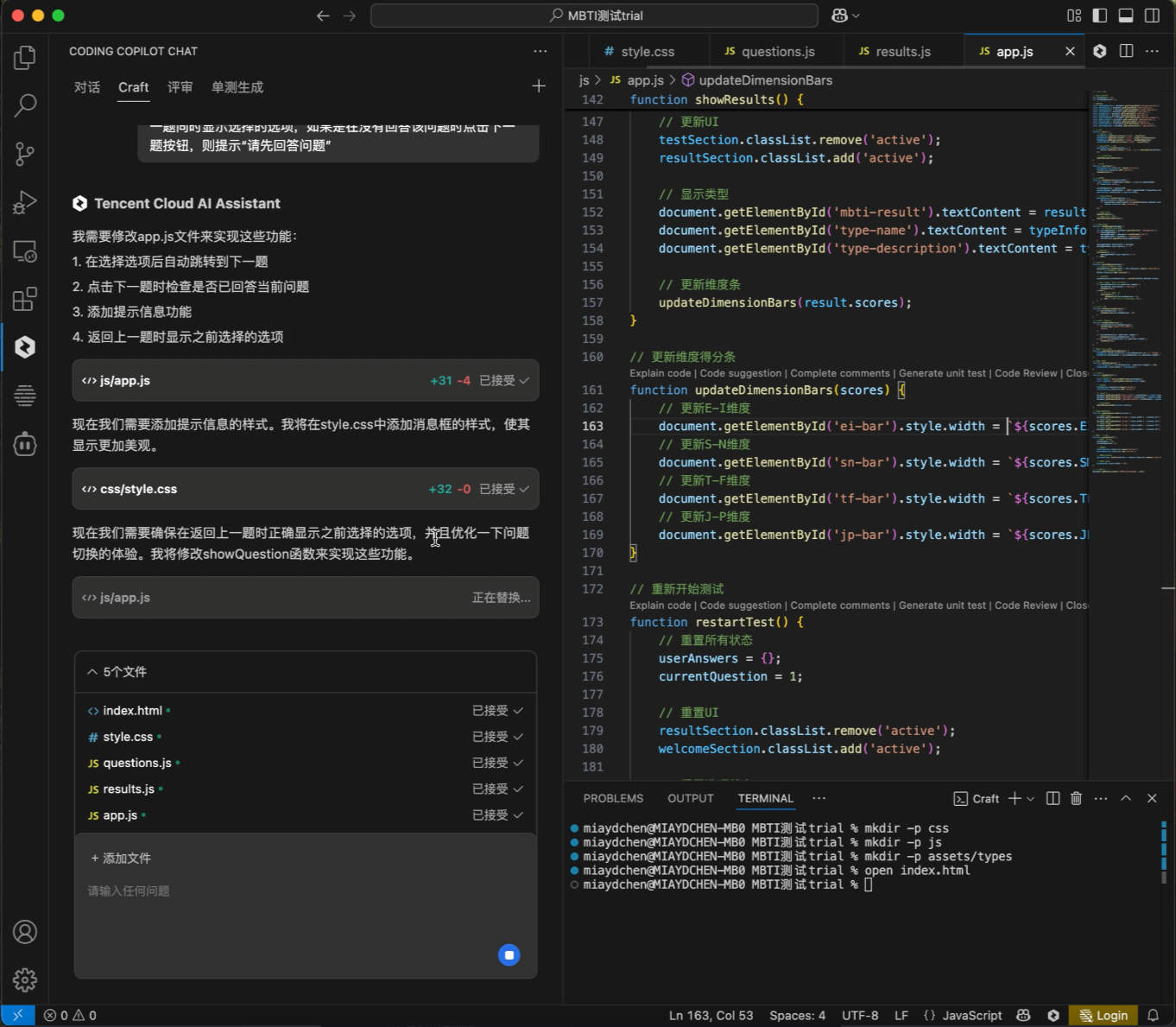Open 已接受 dropdown for questions.js
The width and height of the screenshot is (1176, 1027).
tap(498, 763)
